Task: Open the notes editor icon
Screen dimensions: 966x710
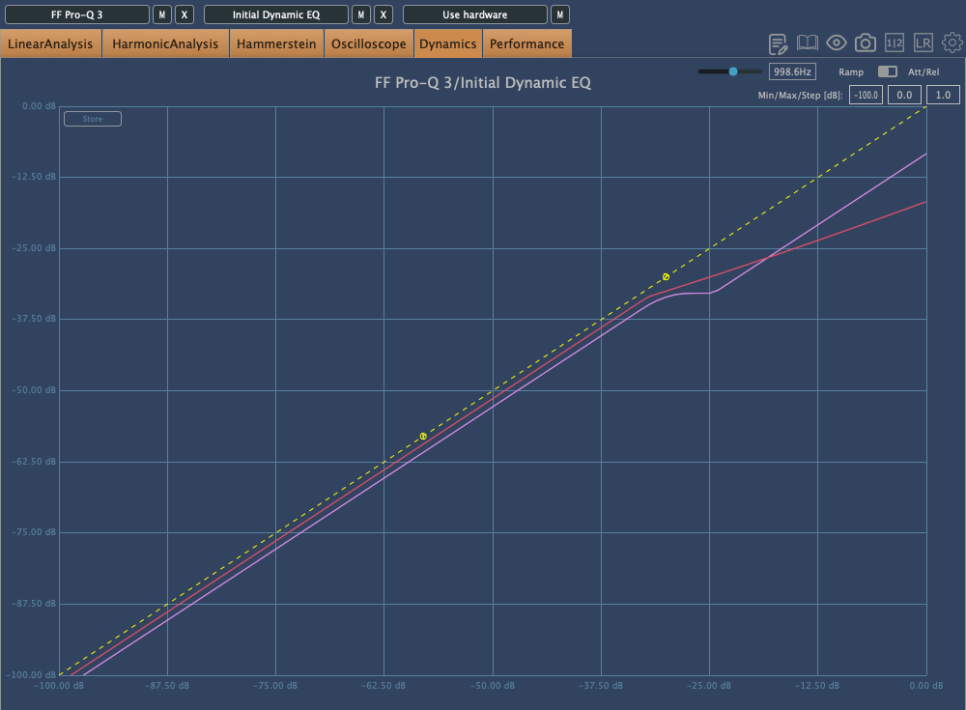Action: (778, 44)
